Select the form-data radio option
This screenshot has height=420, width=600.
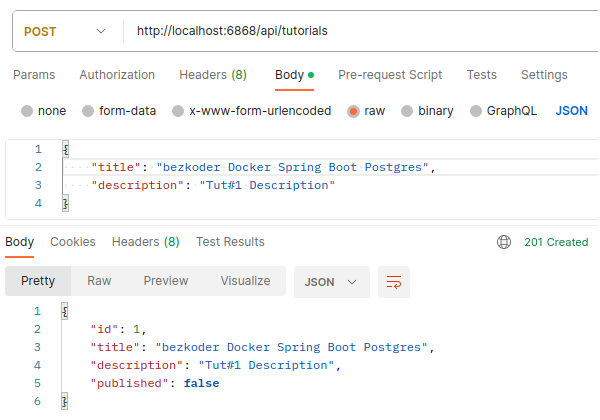pos(88,111)
